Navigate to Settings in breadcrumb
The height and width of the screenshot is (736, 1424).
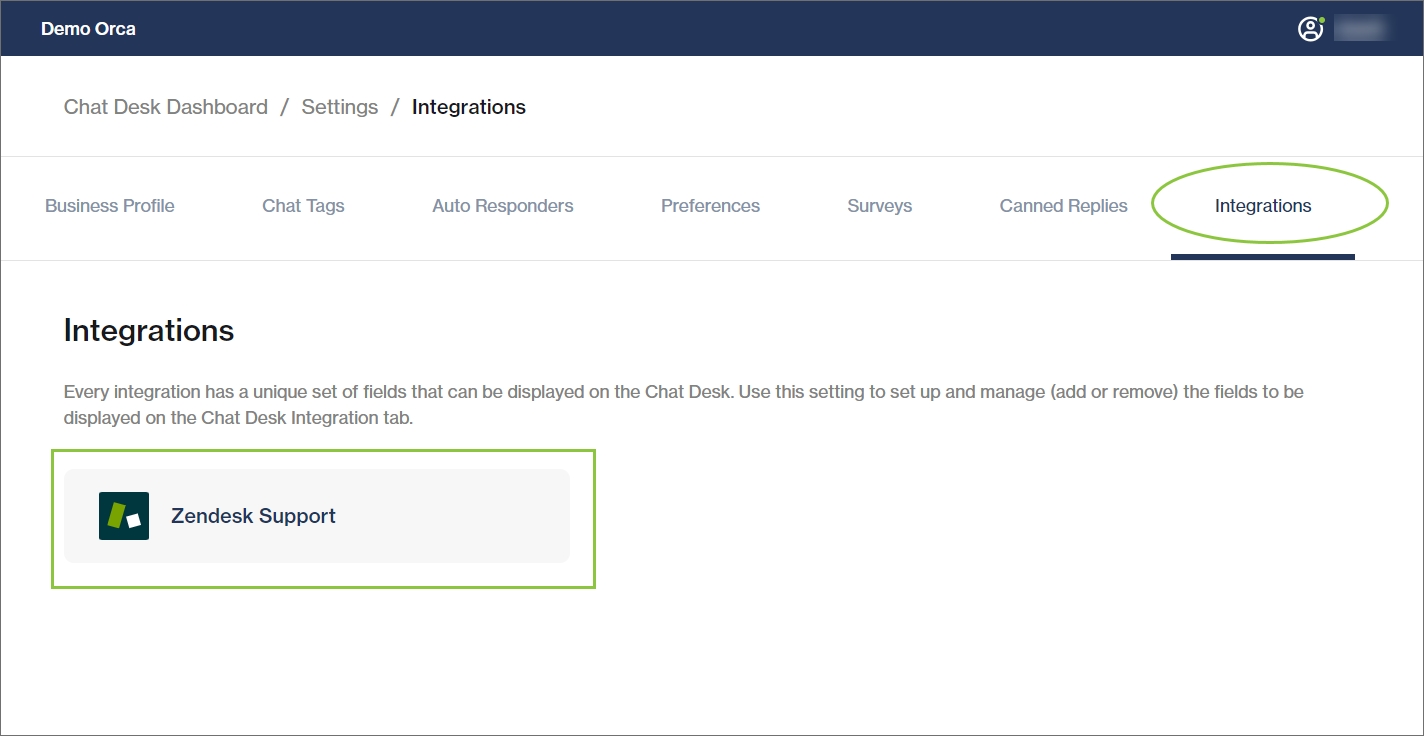point(340,107)
